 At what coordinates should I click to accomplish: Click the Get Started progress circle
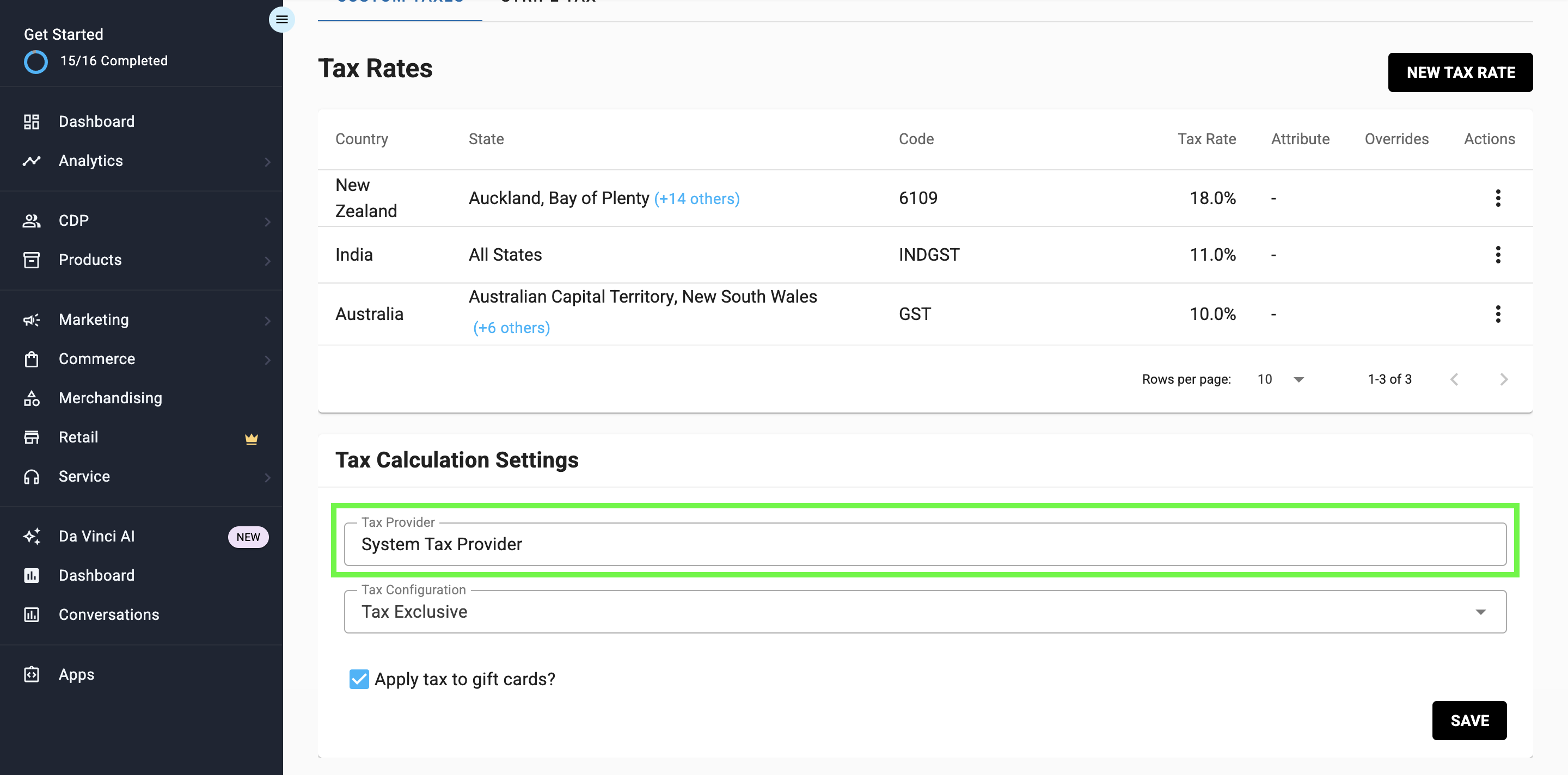(x=36, y=61)
